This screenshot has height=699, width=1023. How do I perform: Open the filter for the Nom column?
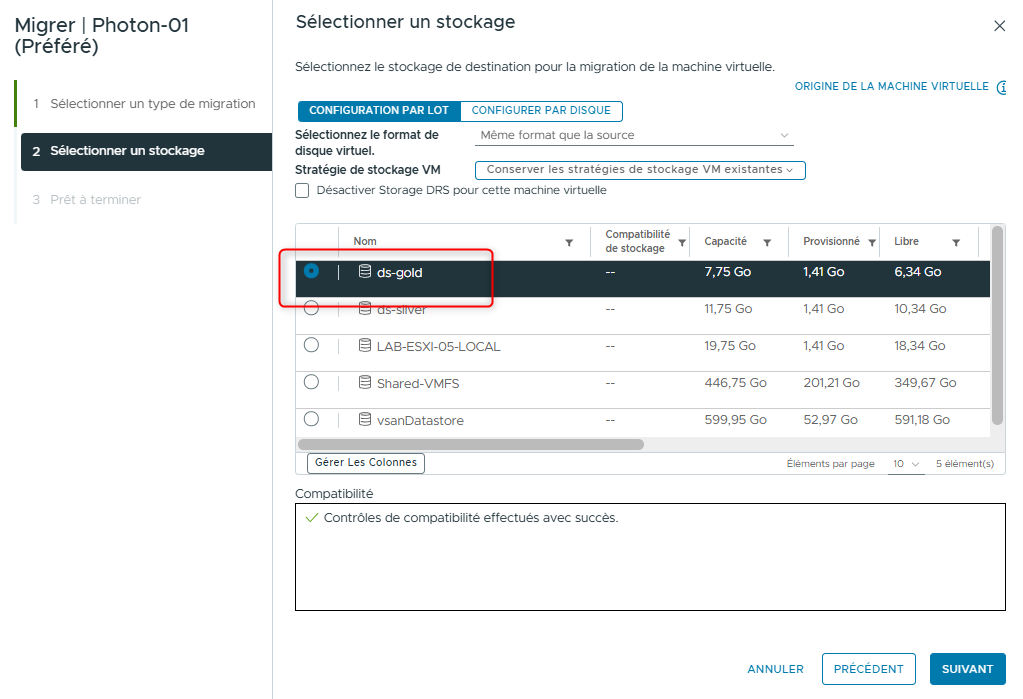[569, 241]
